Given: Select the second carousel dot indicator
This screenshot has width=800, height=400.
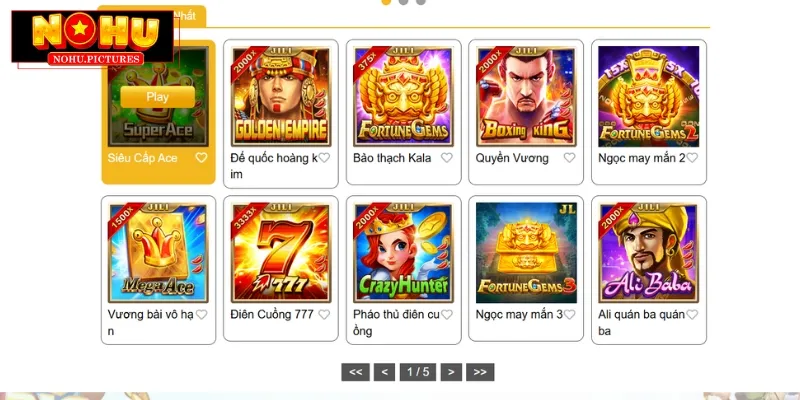Looking at the screenshot, I should point(403,2).
